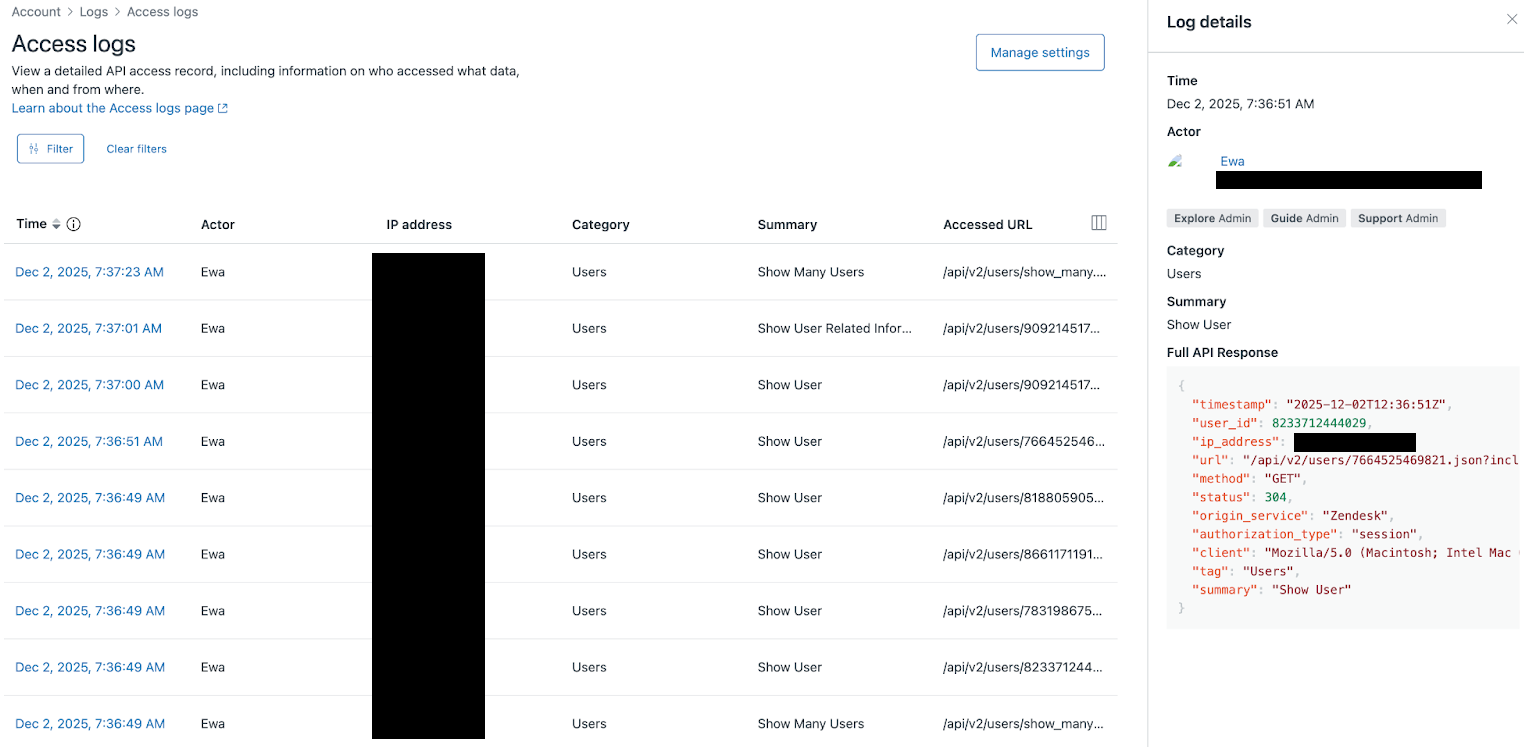
Task: Click actor name Ewa in Log details
Action: [x=1232, y=161]
